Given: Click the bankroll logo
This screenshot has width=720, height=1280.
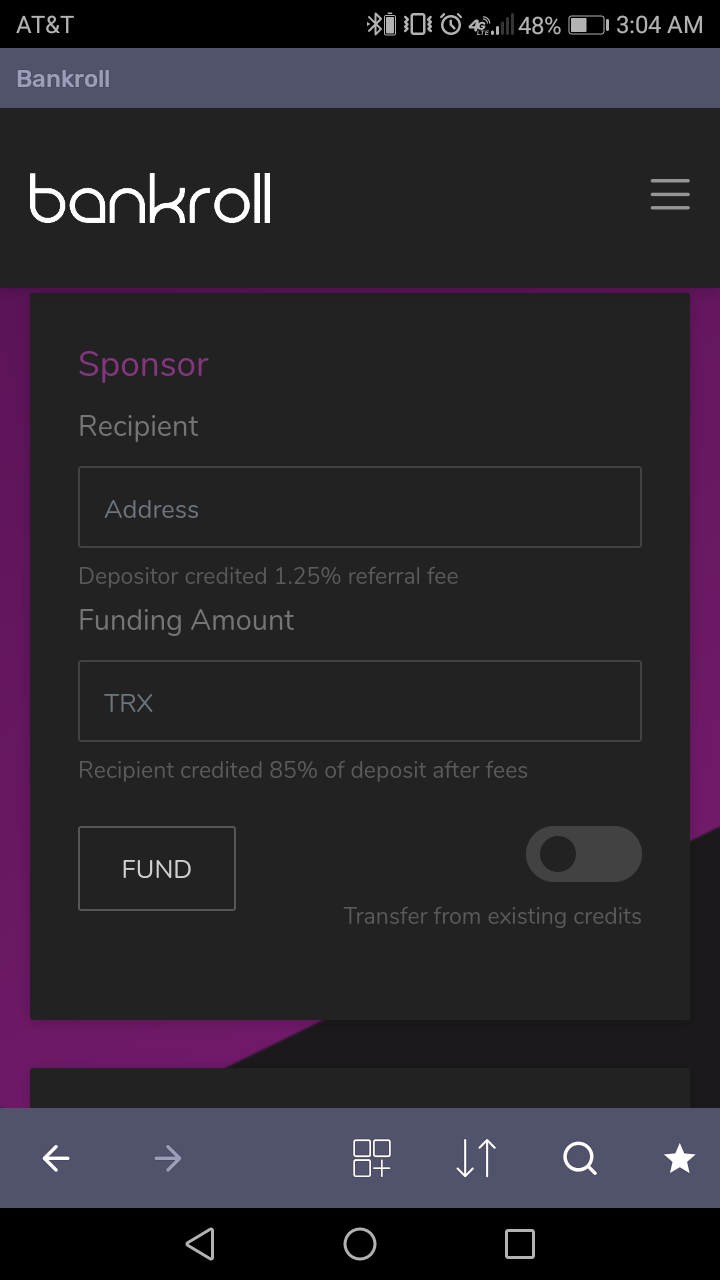Looking at the screenshot, I should [150, 198].
